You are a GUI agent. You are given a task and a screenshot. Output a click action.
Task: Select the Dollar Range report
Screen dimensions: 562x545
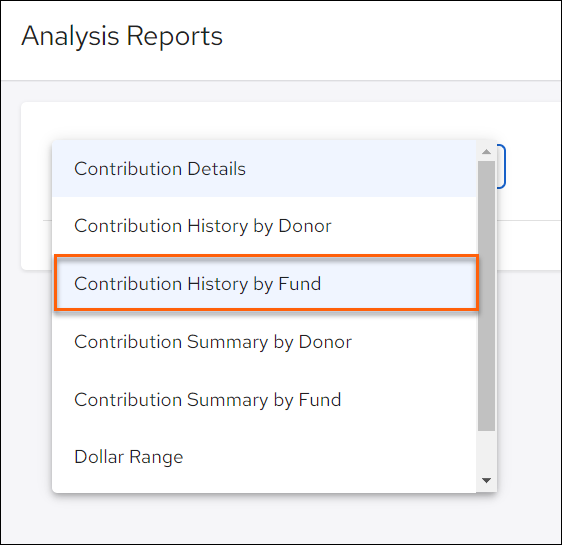[x=264, y=457]
